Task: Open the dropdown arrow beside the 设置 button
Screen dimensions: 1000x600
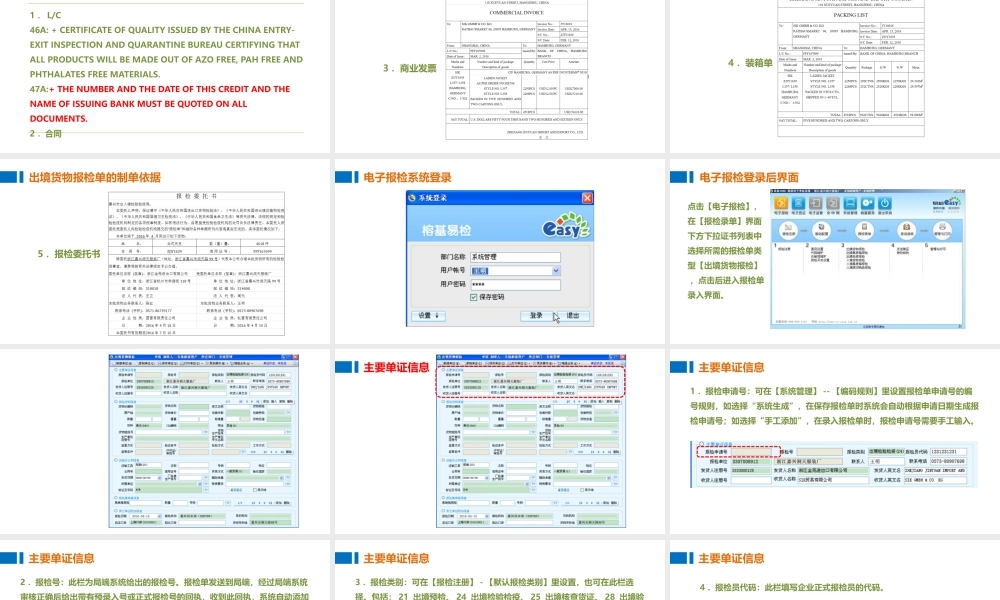Action: pyautogui.click(x=437, y=316)
